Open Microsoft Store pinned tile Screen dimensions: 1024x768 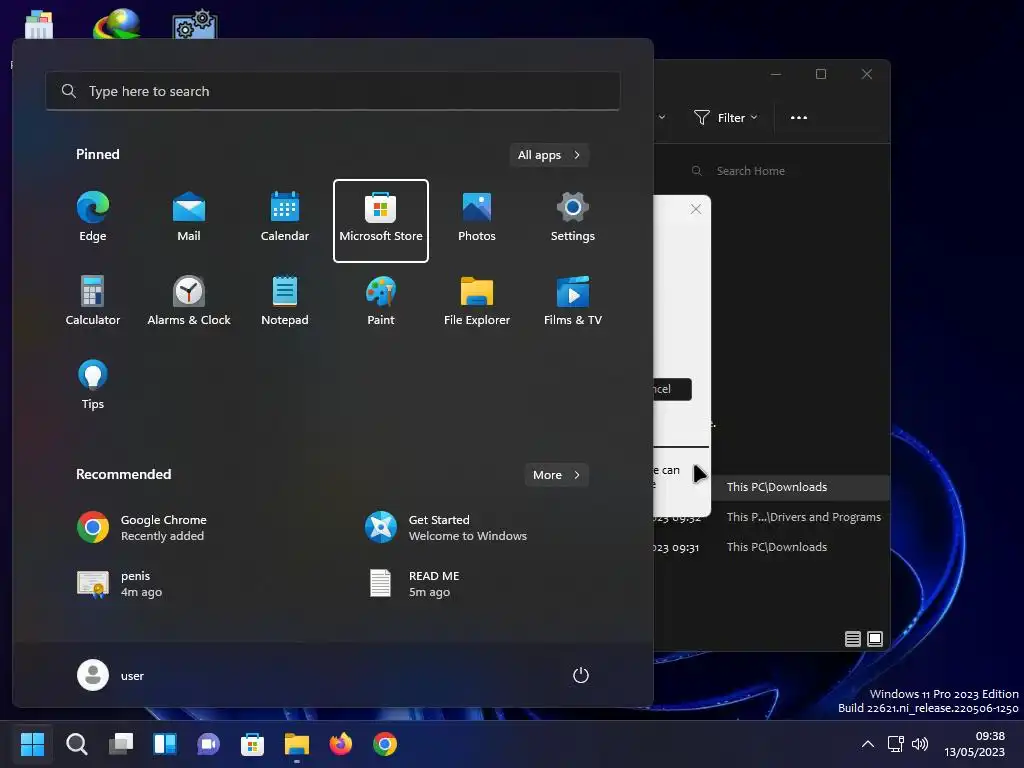point(381,221)
